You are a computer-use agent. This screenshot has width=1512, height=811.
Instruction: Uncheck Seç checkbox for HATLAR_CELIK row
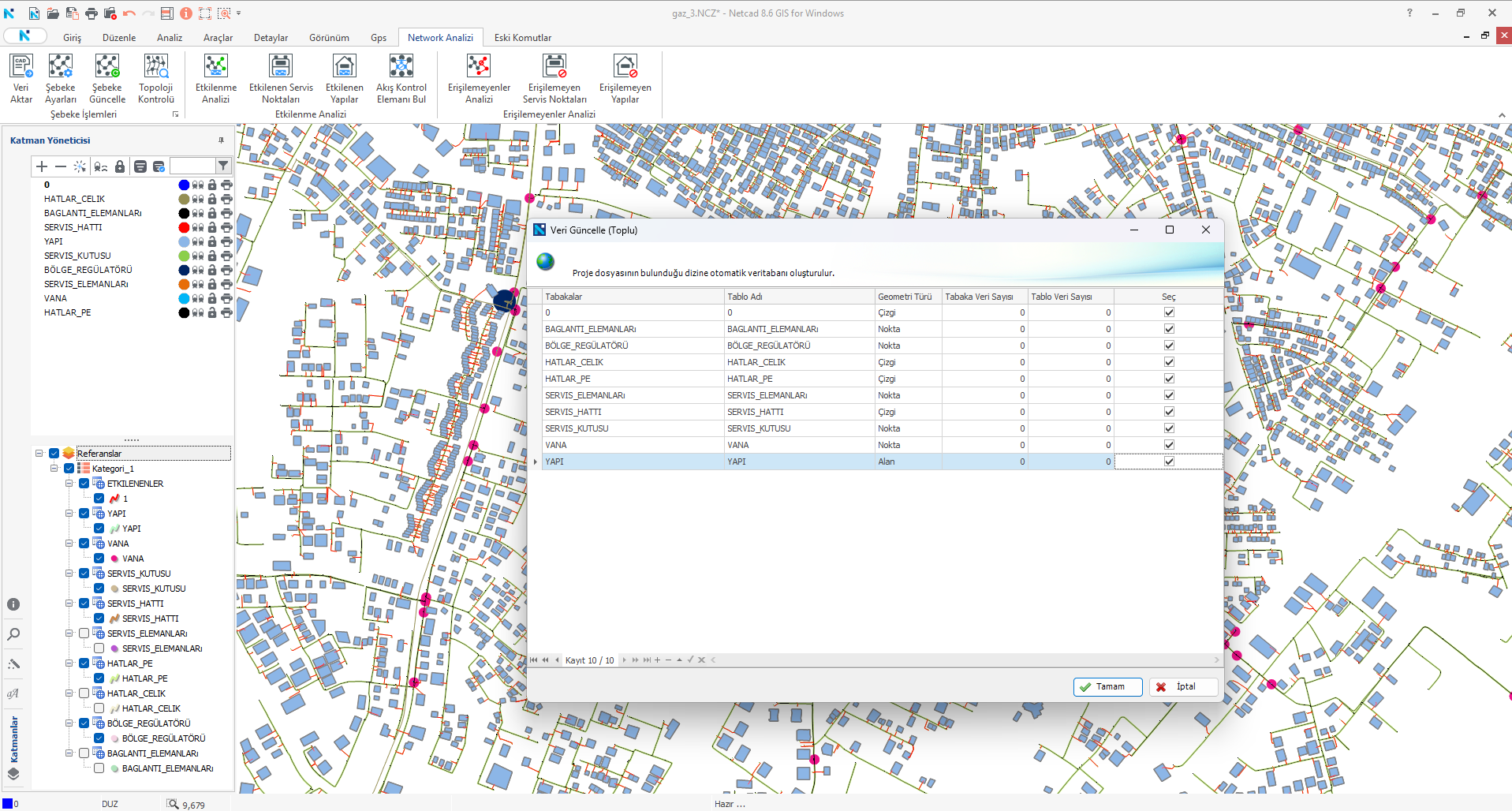click(x=1169, y=362)
